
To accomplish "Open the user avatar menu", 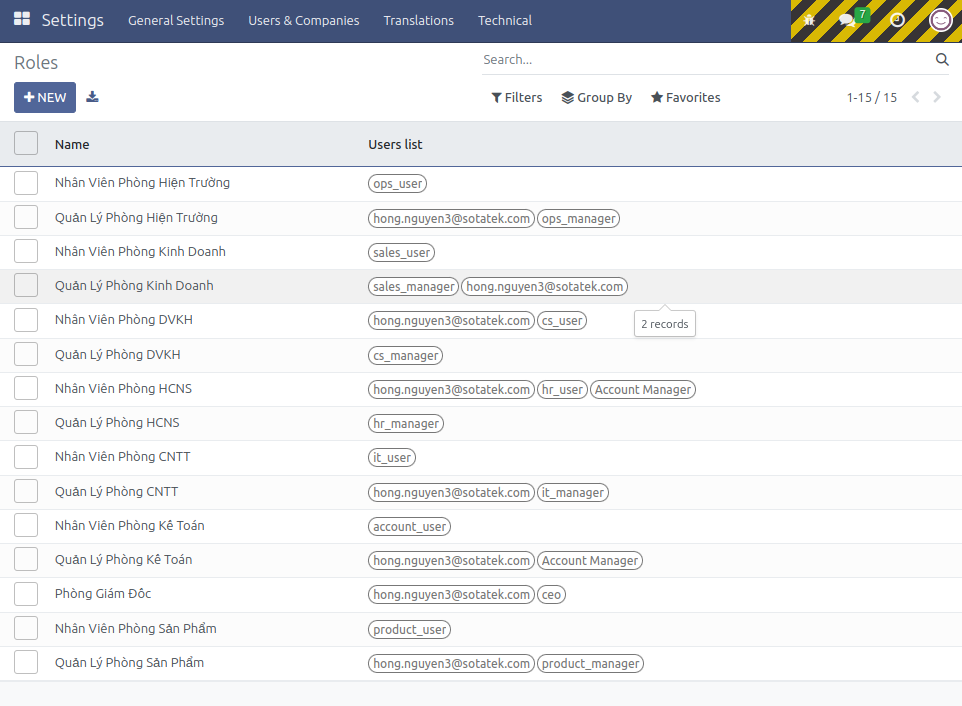I will (940, 20).
